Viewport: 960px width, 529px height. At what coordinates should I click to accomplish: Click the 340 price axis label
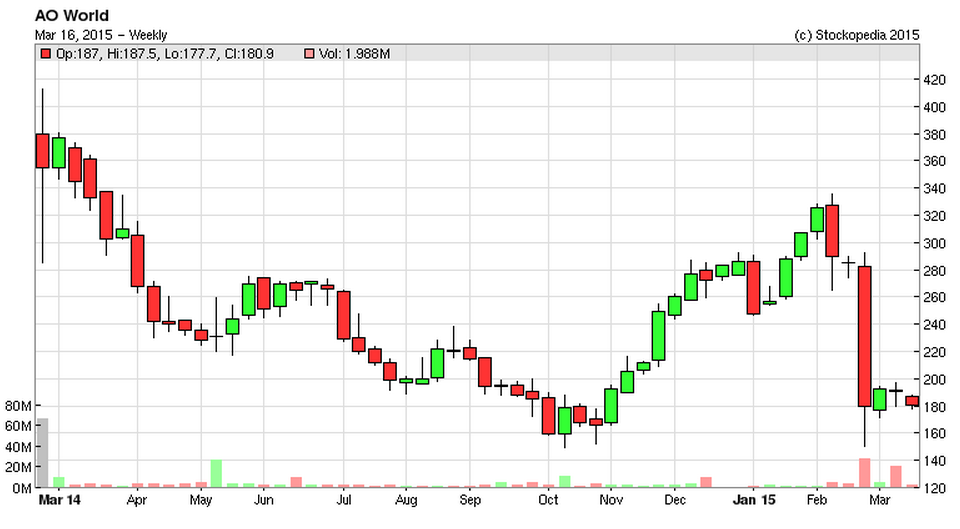[x=934, y=189]
